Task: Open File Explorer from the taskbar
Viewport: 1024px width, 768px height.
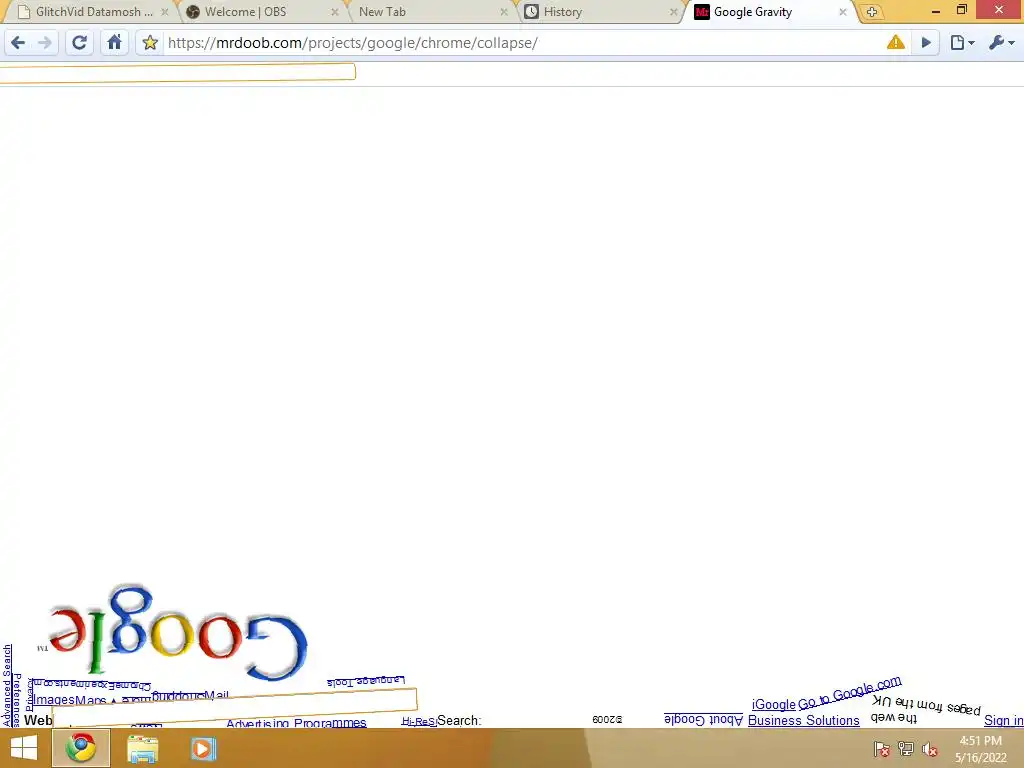Action: point(142,748)
